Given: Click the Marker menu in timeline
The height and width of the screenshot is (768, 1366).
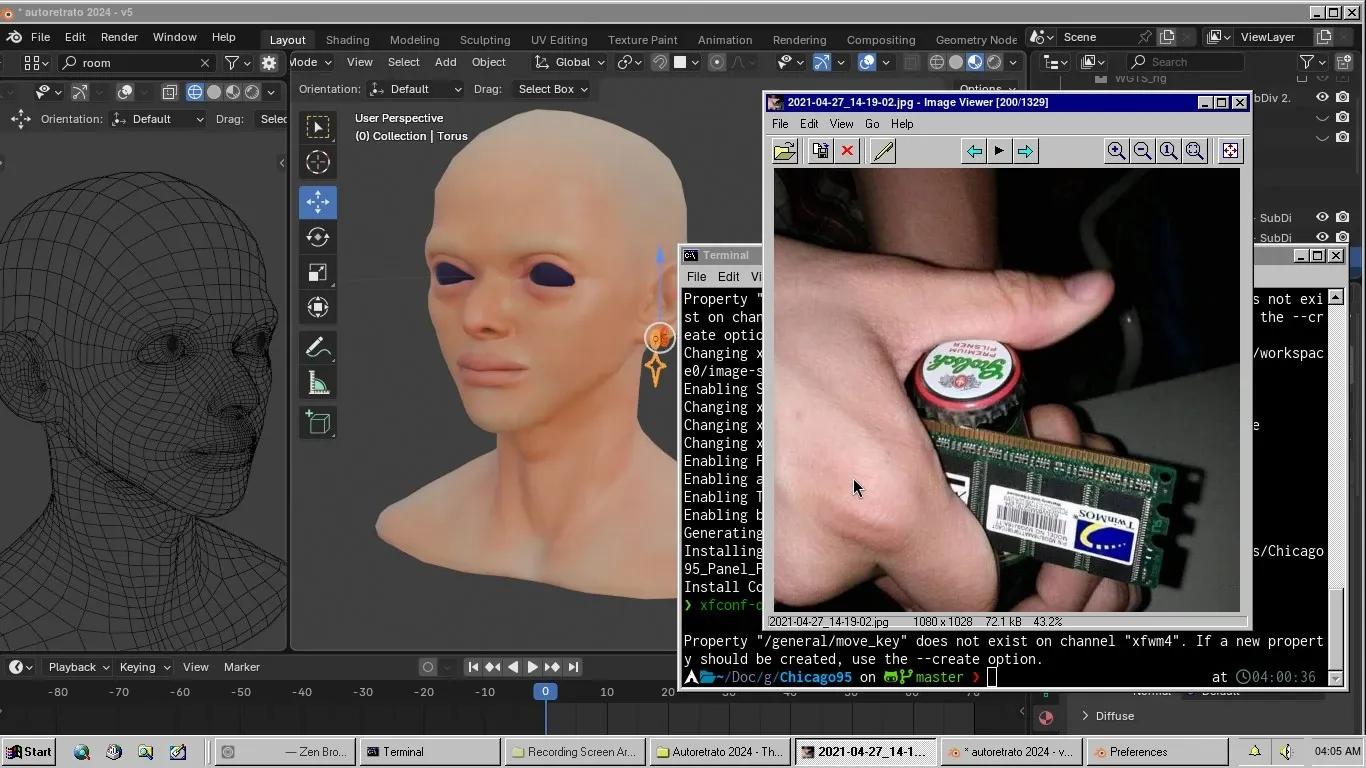Looking at the screenshot, I should (x=241, y=667).
